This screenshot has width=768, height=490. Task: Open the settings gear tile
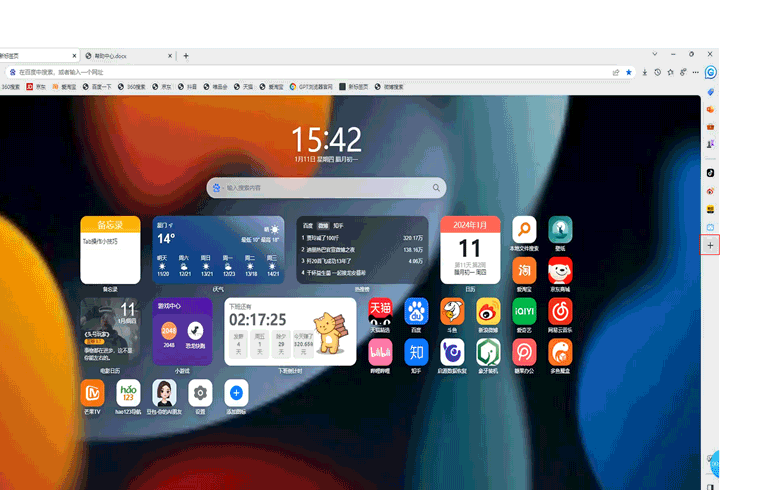[x=200, y=393]
